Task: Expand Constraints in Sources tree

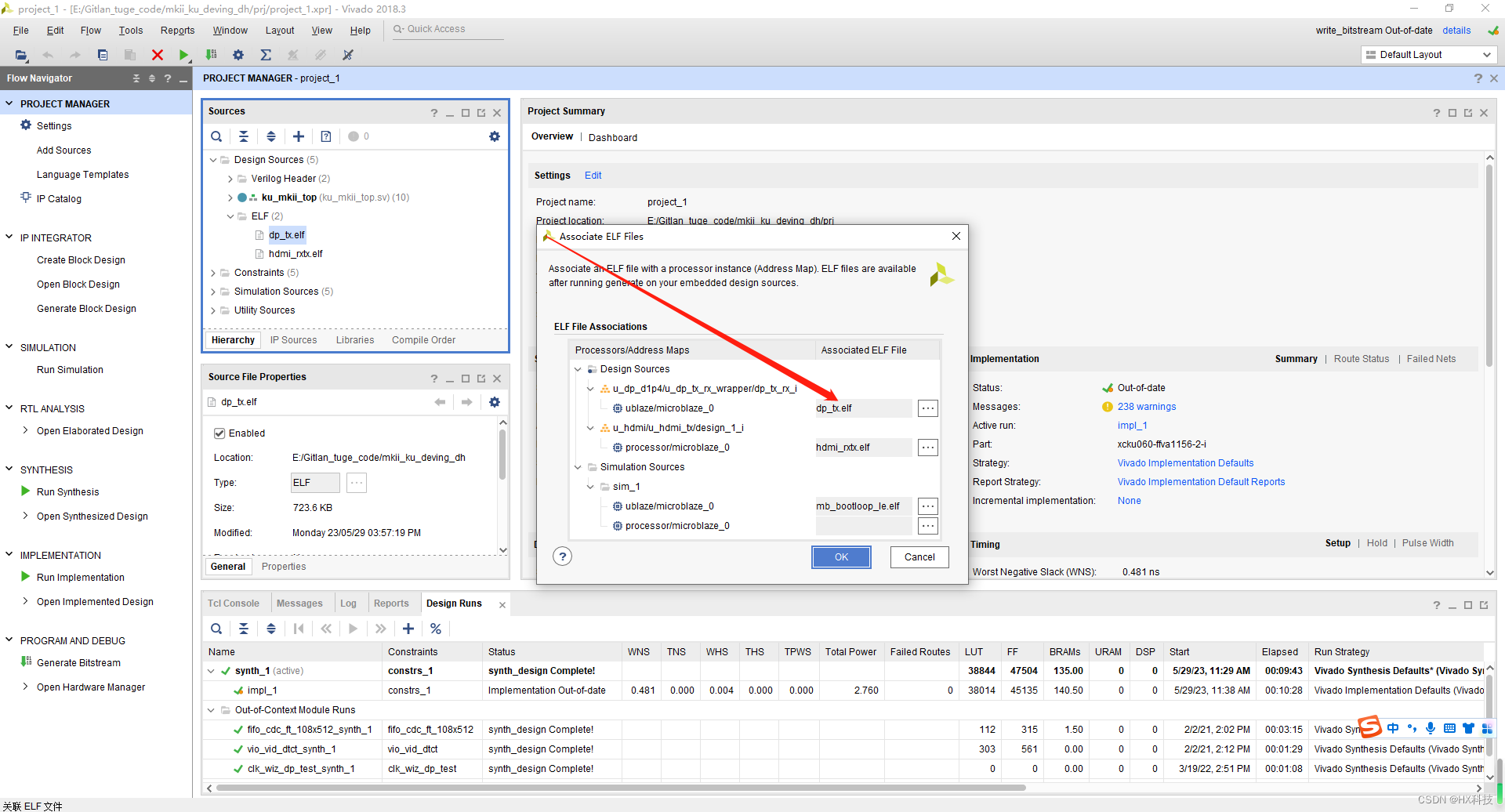Action: point(213,273)
